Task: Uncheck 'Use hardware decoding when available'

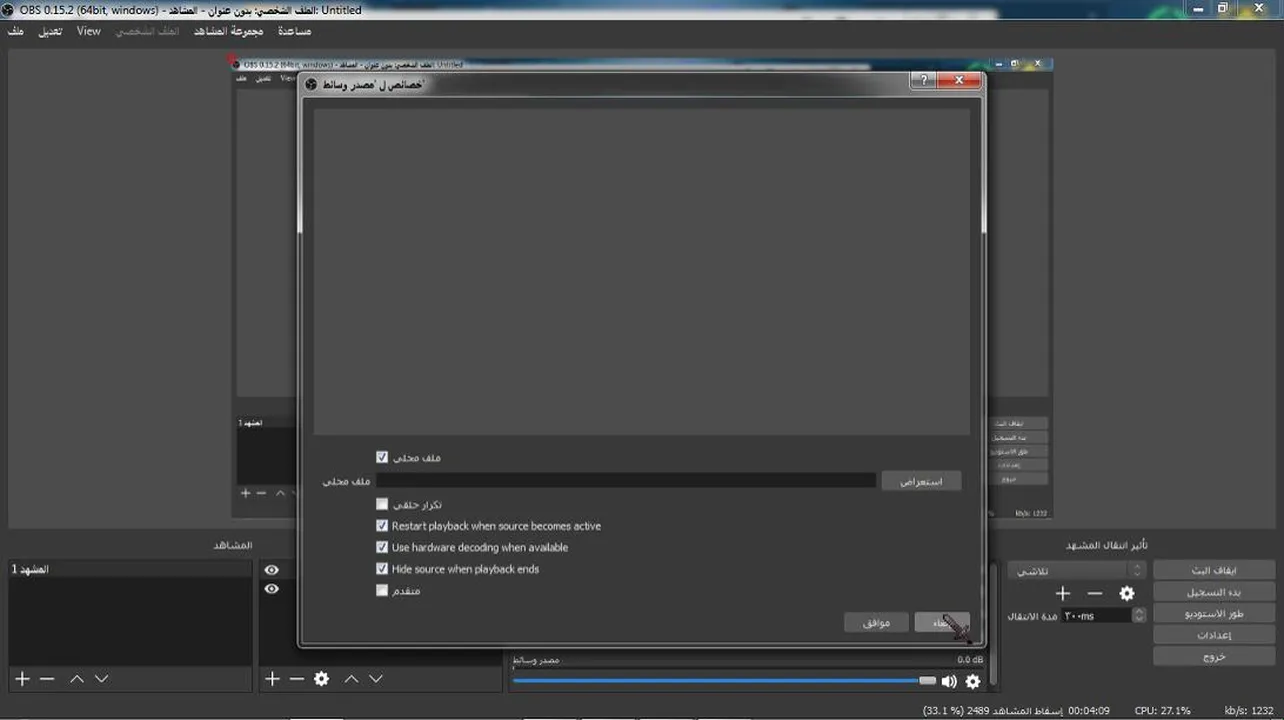Action: coord(381,547)
